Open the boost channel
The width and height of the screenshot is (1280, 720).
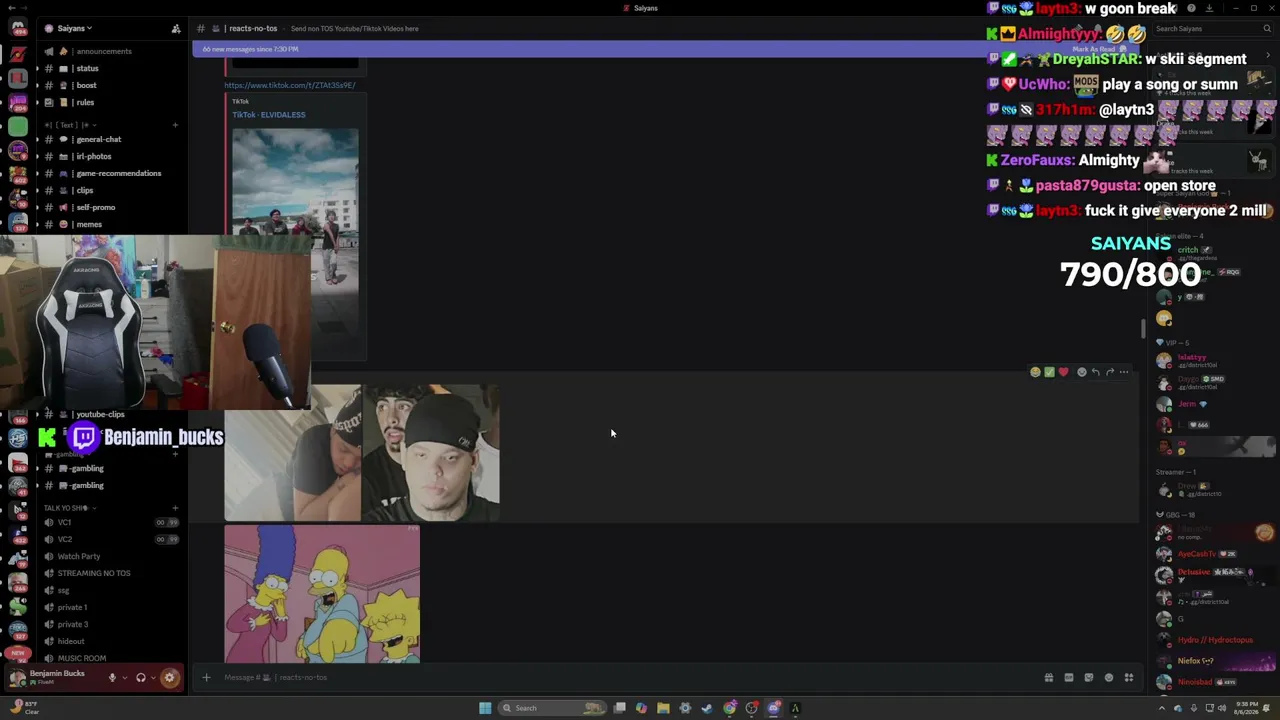click(110, 85)
